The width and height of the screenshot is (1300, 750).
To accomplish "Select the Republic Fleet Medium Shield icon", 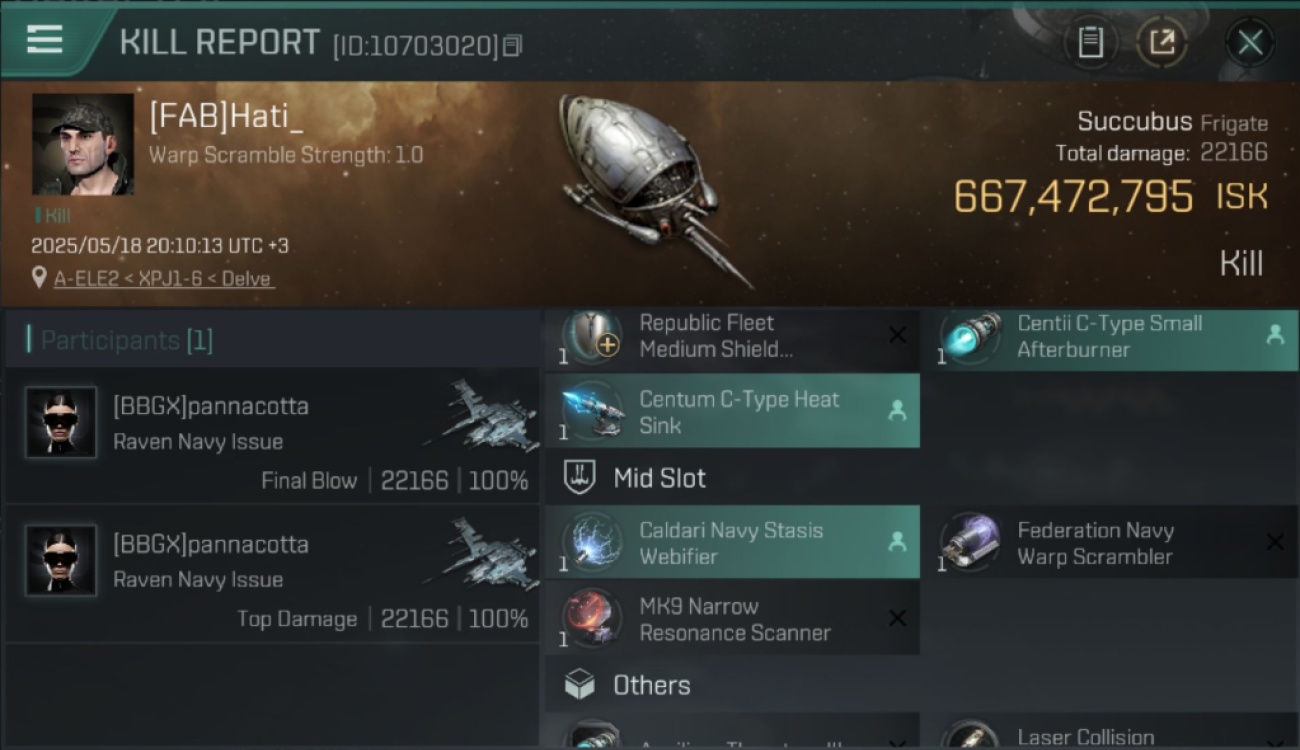I will [592, 336].
